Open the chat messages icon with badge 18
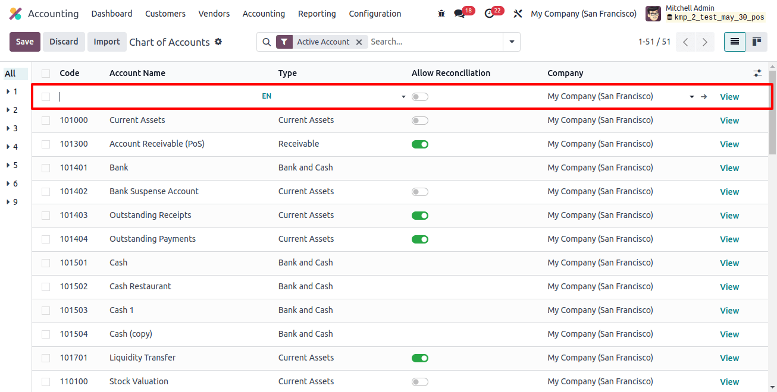777x392 pixels. [x=459, y=14]
